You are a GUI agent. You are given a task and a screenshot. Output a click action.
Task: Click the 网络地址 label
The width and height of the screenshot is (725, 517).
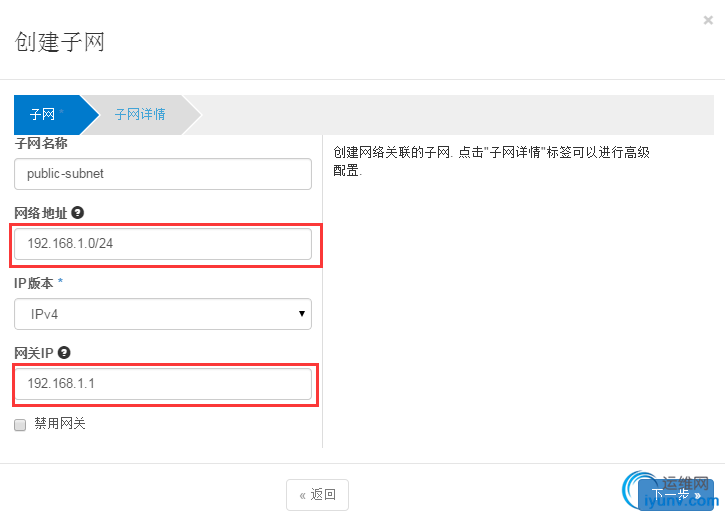pyautogui.click(x=39, y=212)
